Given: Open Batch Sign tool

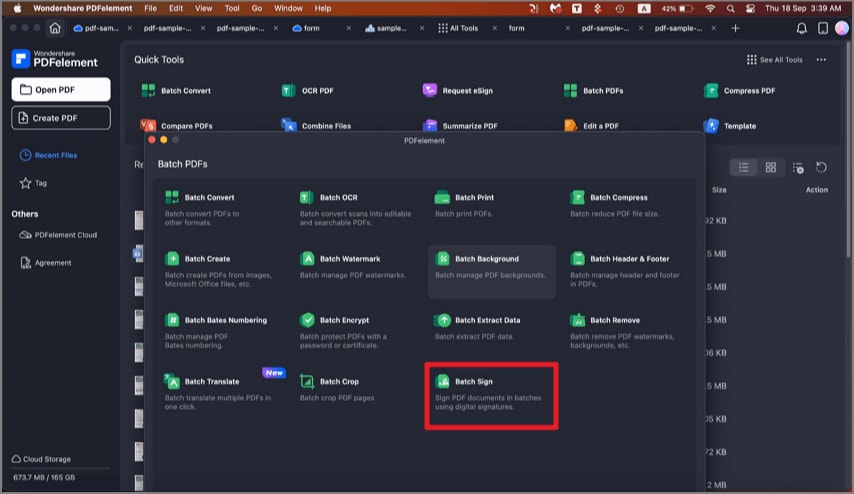Looking at the screenshot, I should (x=491, y=395).
